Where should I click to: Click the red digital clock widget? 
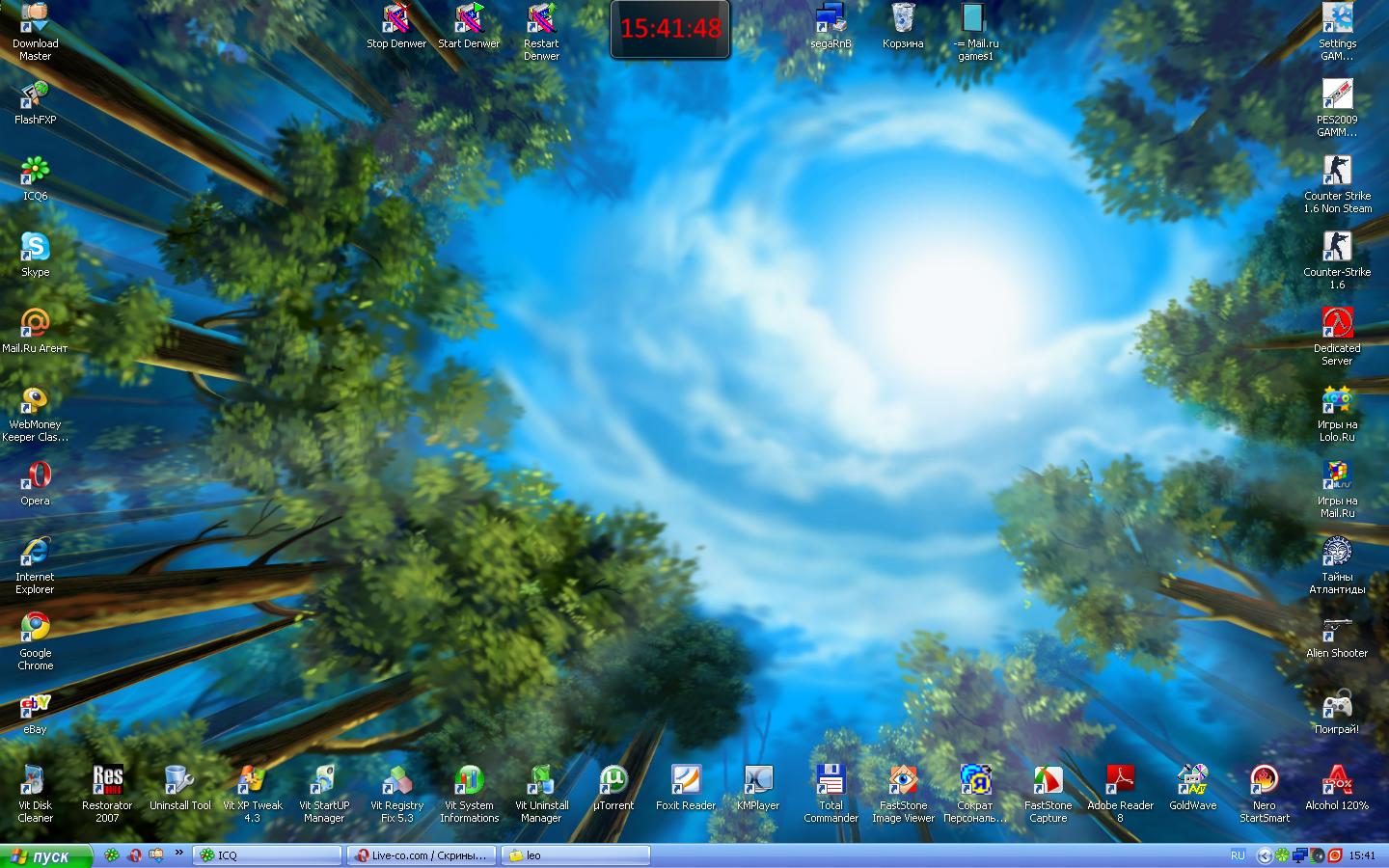tap(670, 29)
